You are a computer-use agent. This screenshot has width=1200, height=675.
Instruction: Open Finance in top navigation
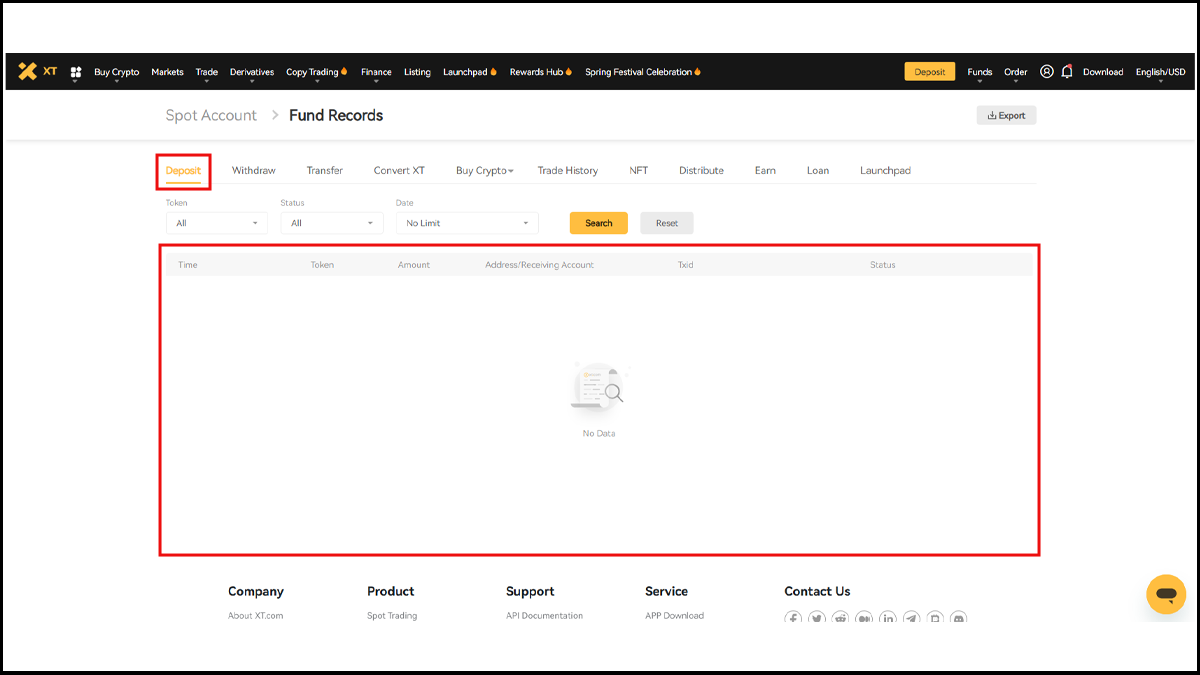pos(376,72)
